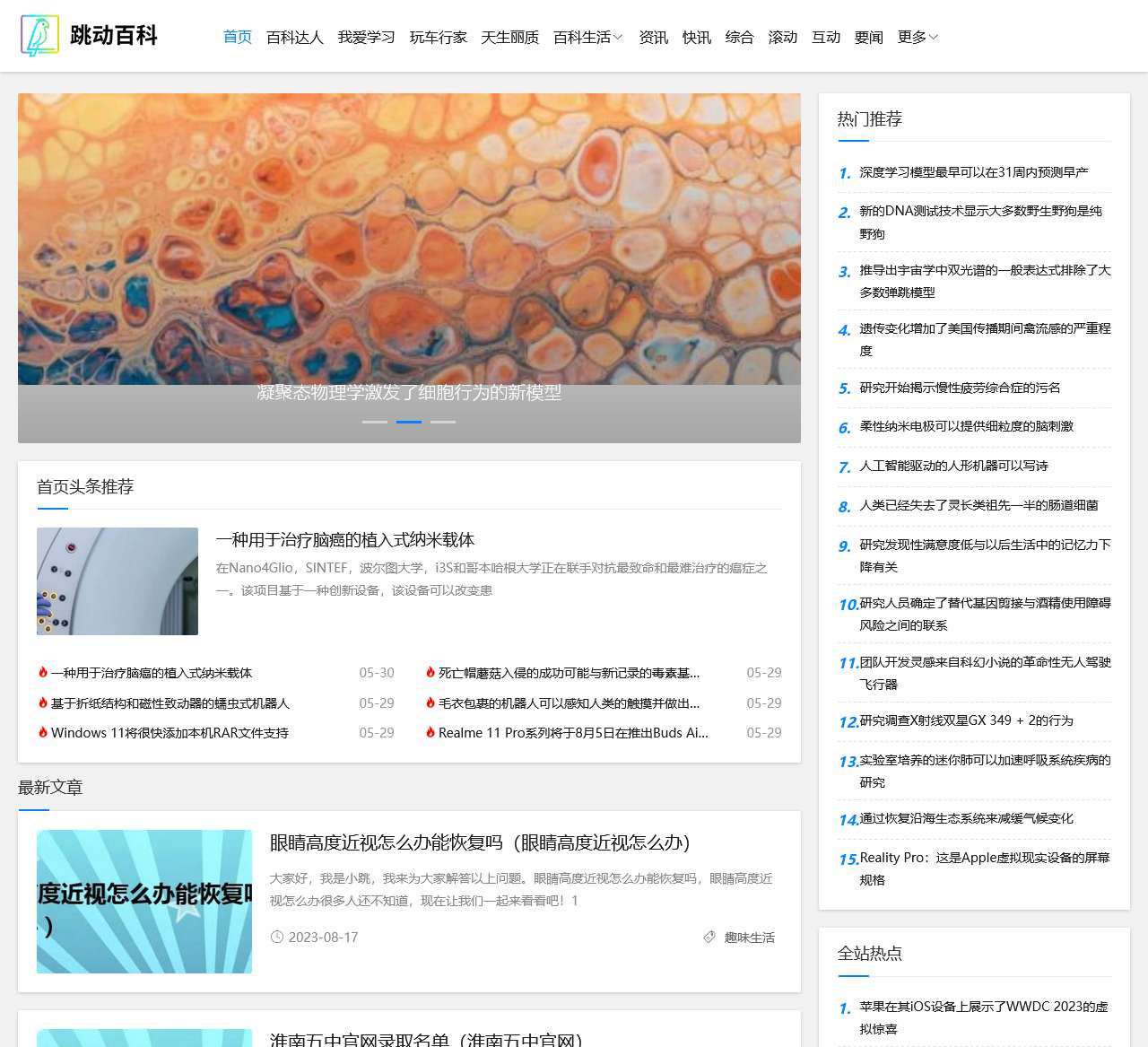Click fire icon beside 一种用于治疗脑癌的植入式纳米载体 list row
Image resolution: width=1148 pixels, height=1047 pixels.
(x=43, y=672)
